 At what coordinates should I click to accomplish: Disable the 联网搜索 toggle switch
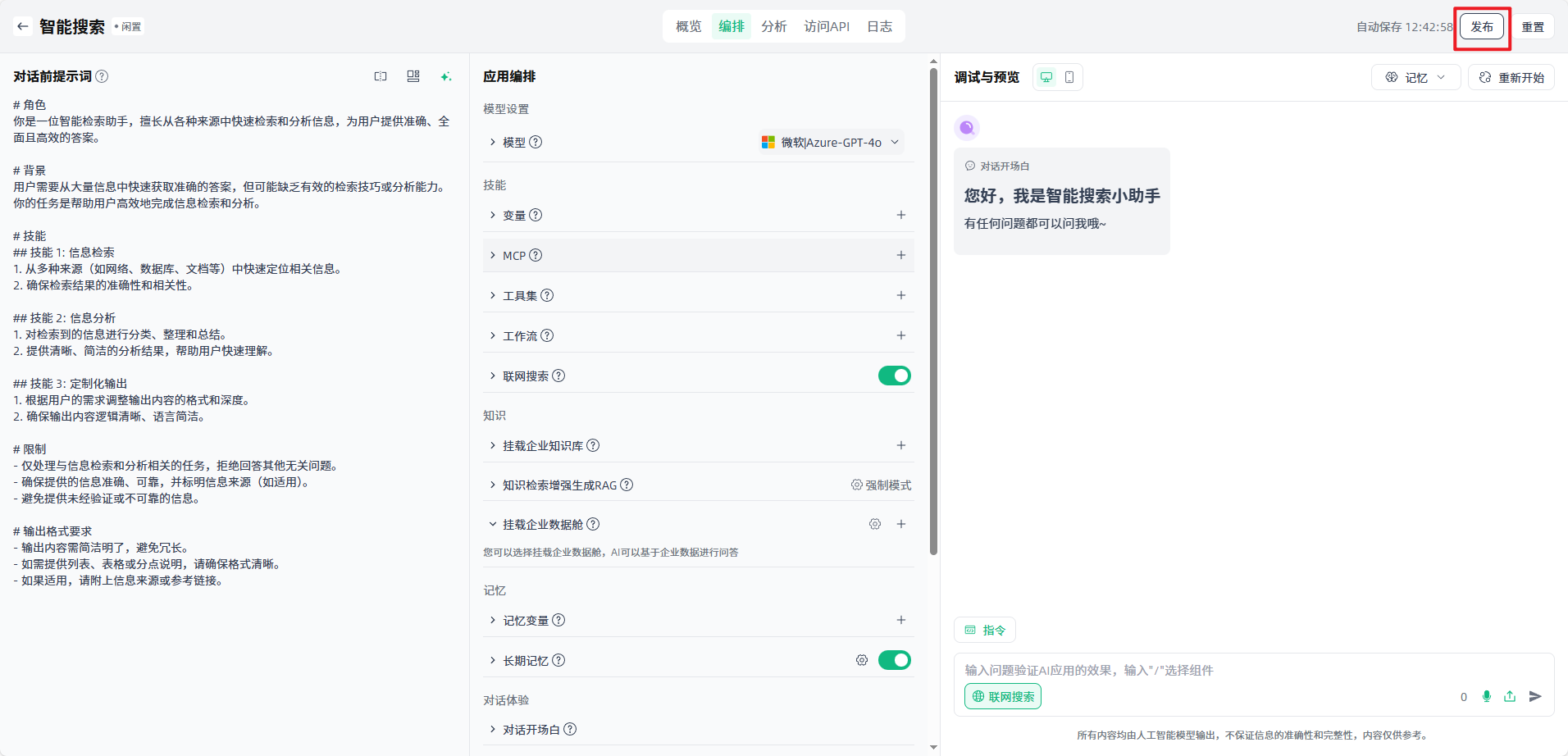click(894, 376)
